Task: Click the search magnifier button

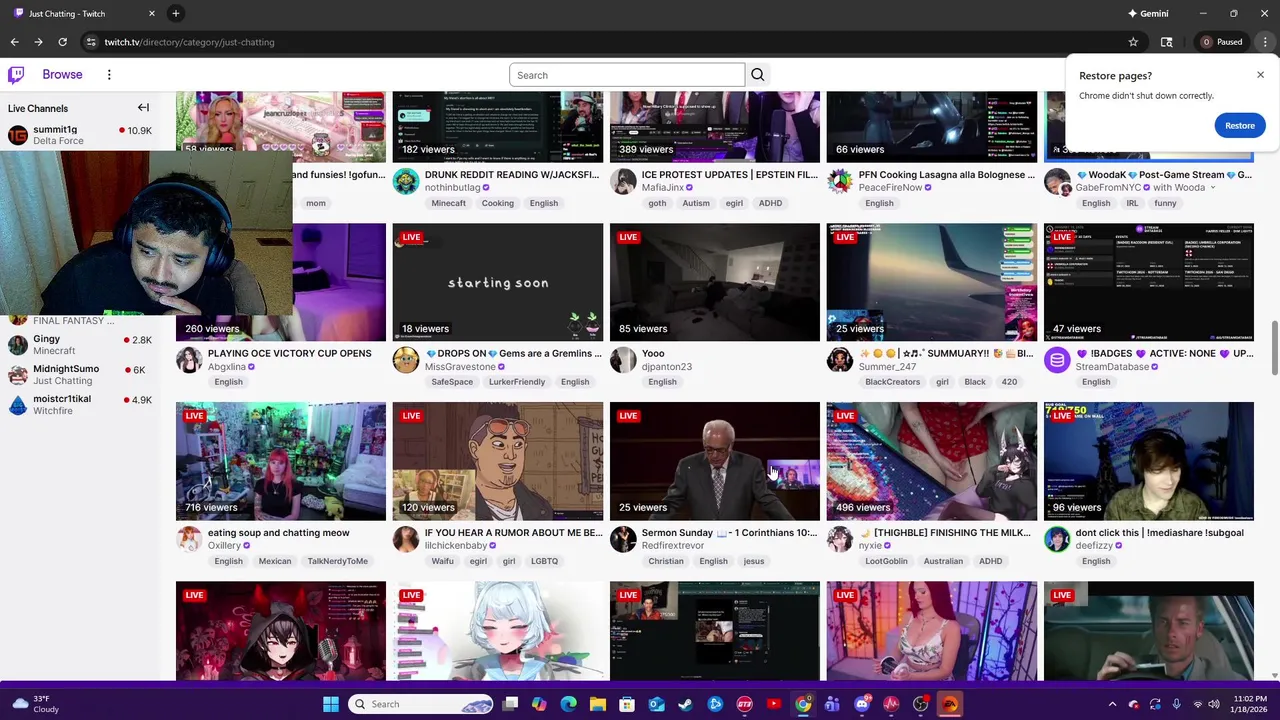Action: pos(757,75)
